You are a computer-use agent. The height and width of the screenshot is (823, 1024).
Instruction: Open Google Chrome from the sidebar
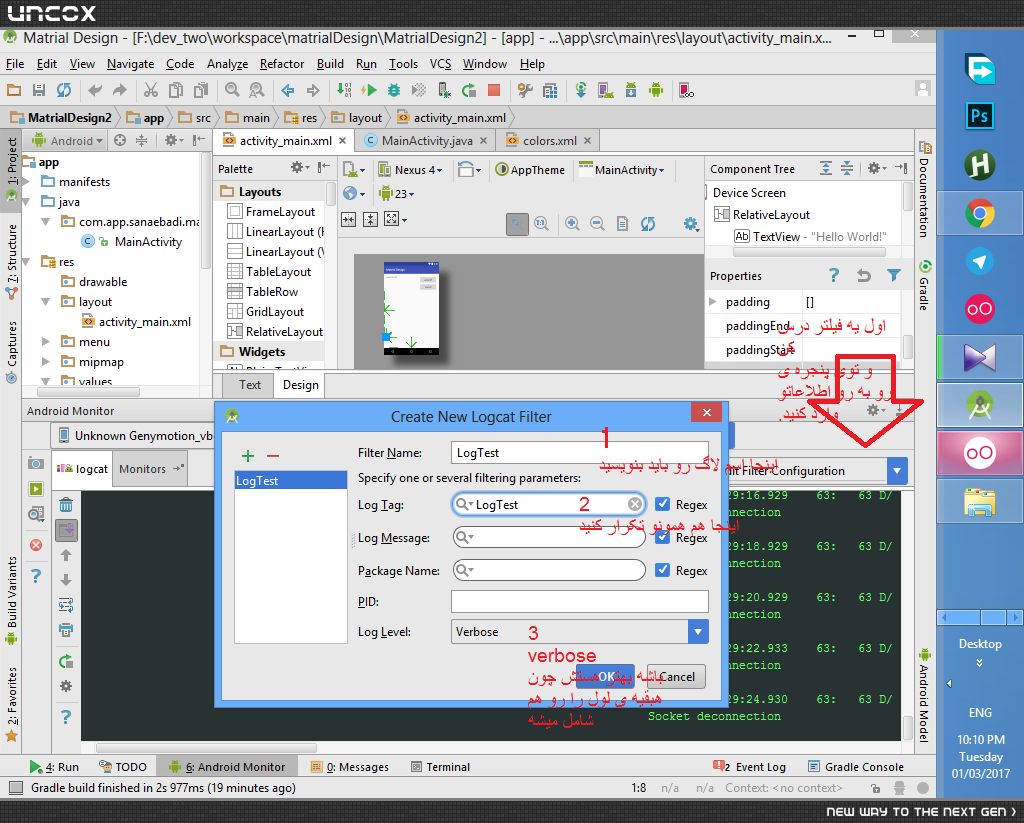tap(980, 213)
